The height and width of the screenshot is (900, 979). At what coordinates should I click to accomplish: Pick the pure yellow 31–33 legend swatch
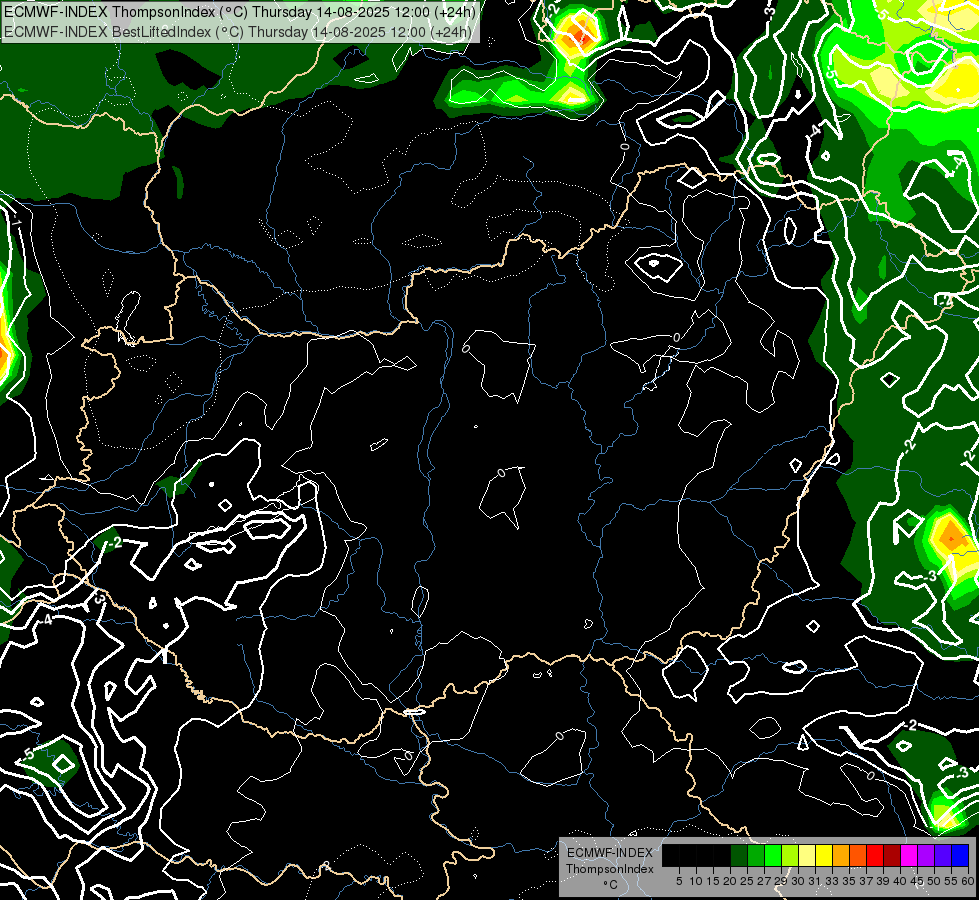824,855
